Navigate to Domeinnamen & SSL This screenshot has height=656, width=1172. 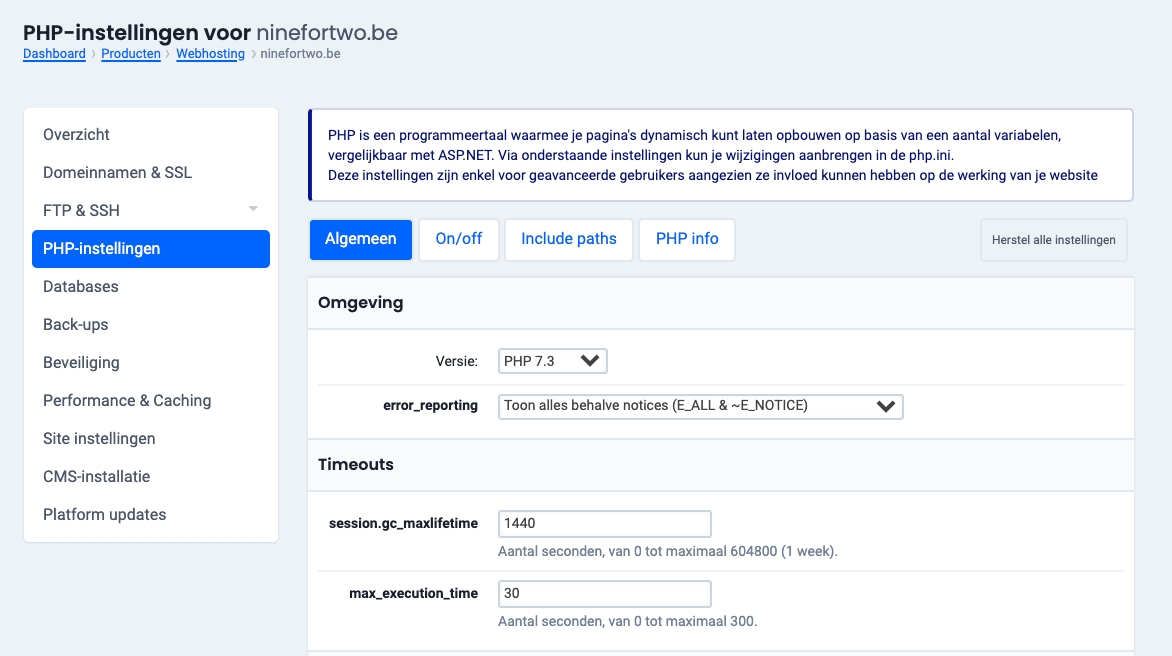click(117, 173)
